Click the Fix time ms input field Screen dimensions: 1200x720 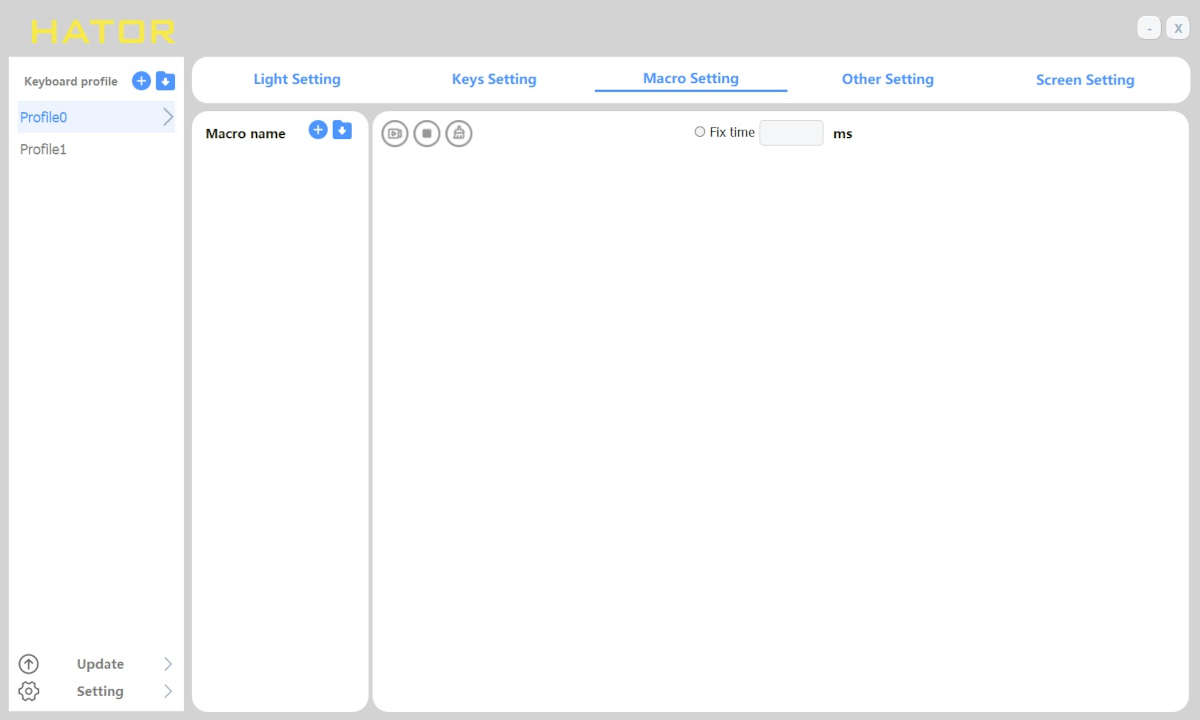(x=792, y=133)
